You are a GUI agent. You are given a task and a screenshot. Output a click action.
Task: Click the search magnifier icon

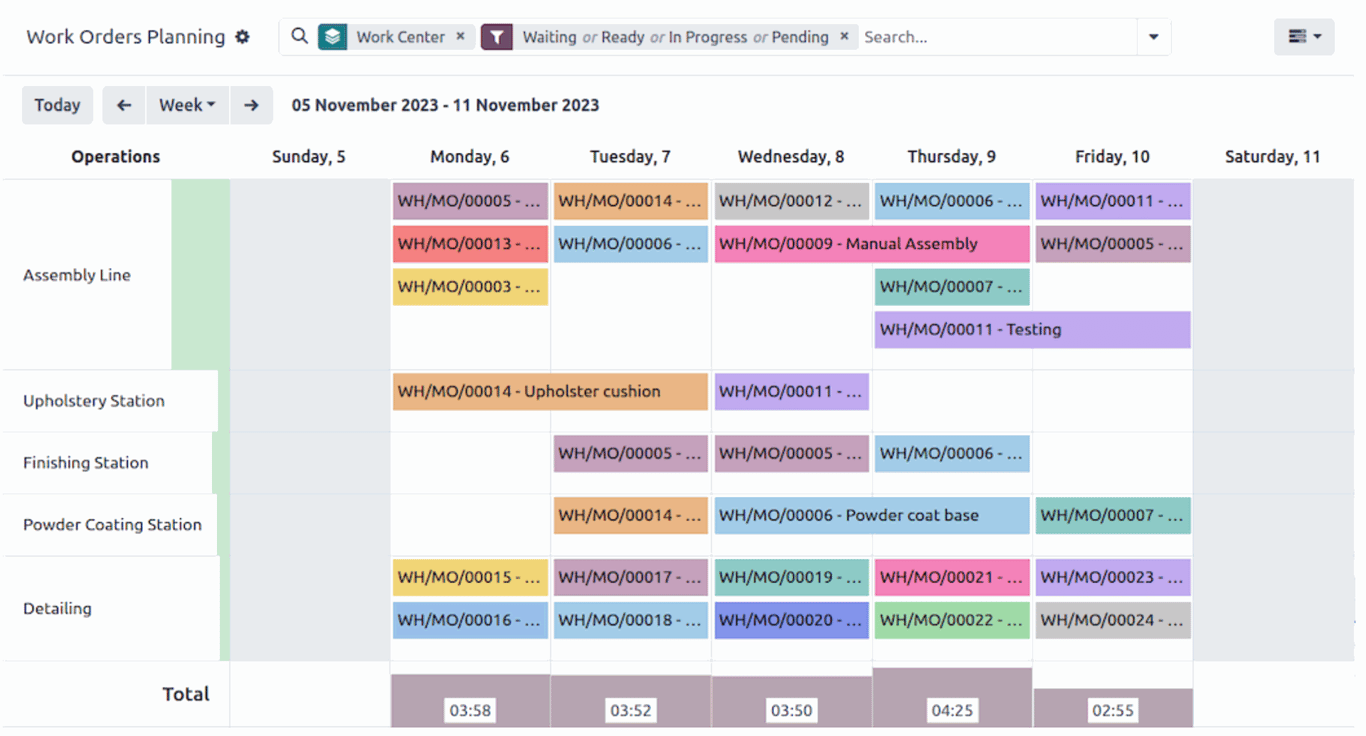[x=299, y=36]
